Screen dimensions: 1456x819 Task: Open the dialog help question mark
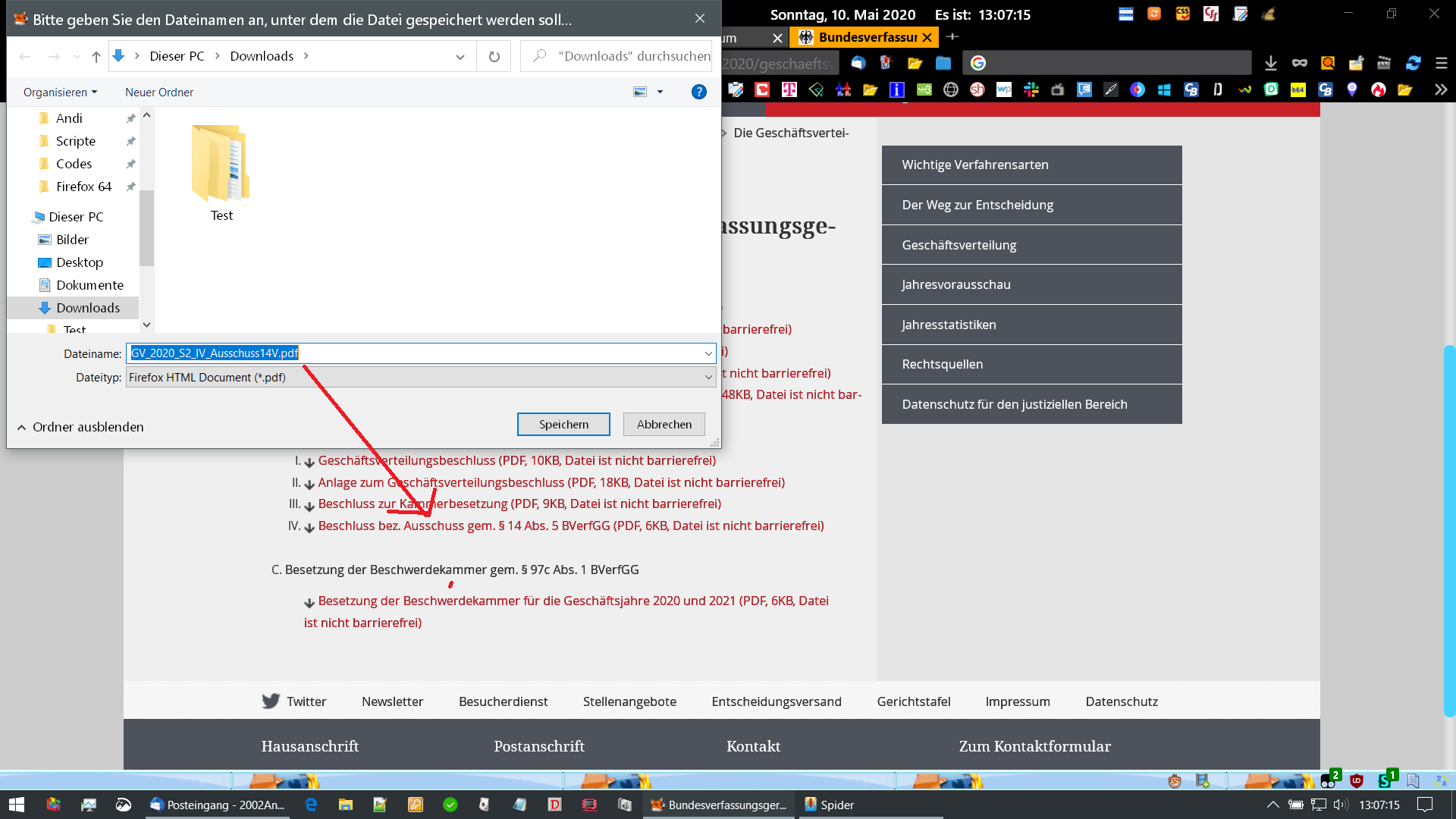(698, 93)
